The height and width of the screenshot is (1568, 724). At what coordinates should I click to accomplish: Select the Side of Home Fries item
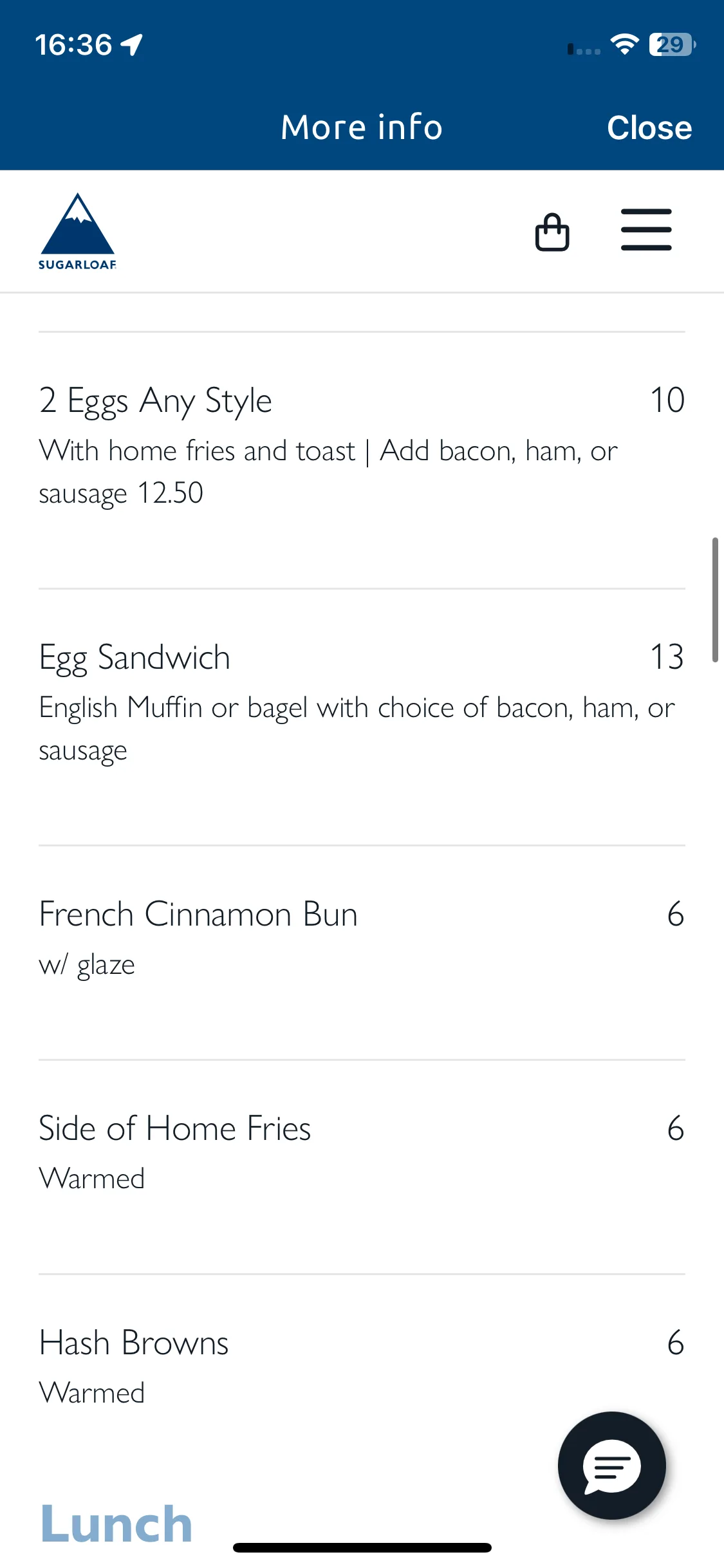362,1167
